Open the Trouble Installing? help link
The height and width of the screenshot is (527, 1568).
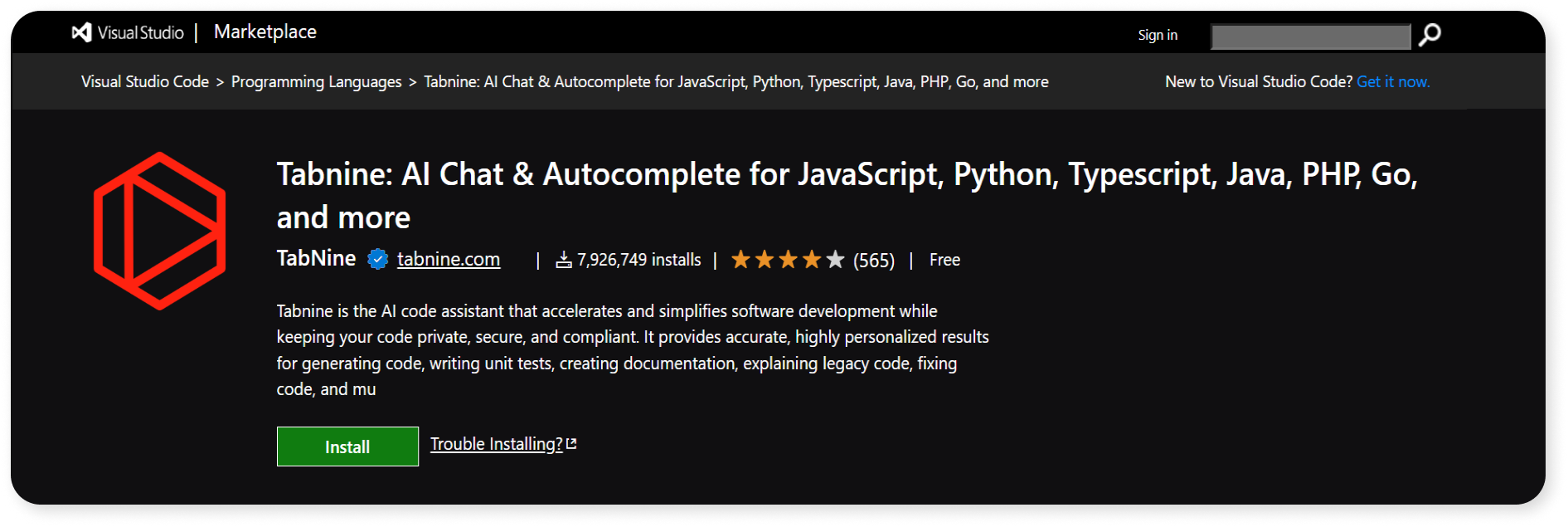[x=496, y=444]
